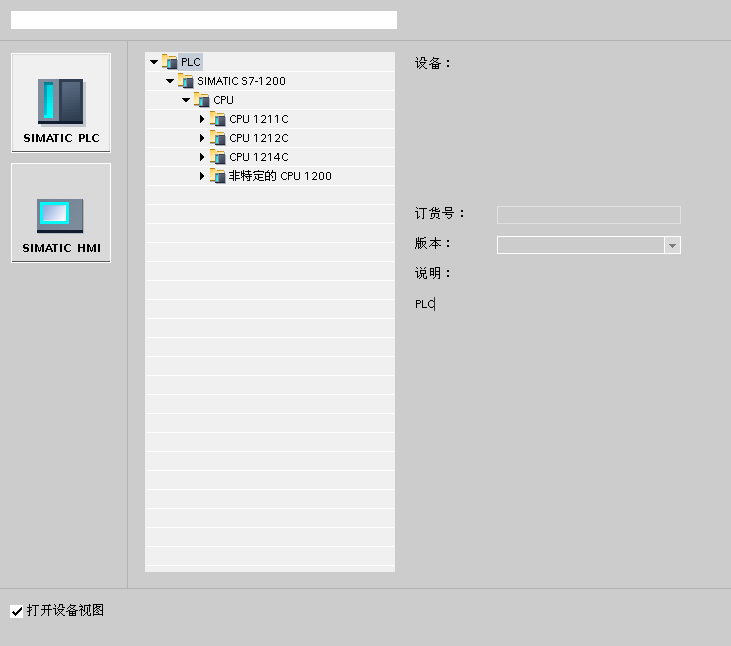Collapse the CPU folder node
The width and height of the screenshot is (731, 646).
[x=186, y=100]
